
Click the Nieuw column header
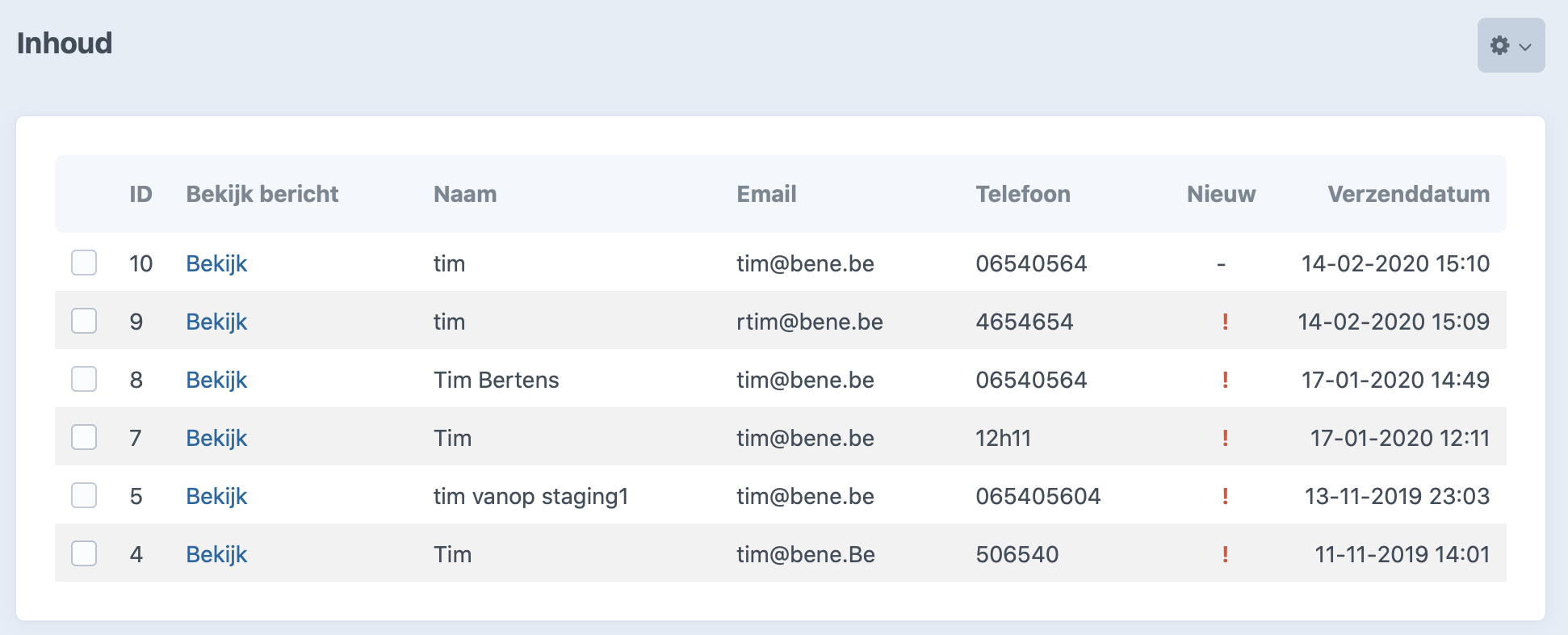coord(1221,194)
